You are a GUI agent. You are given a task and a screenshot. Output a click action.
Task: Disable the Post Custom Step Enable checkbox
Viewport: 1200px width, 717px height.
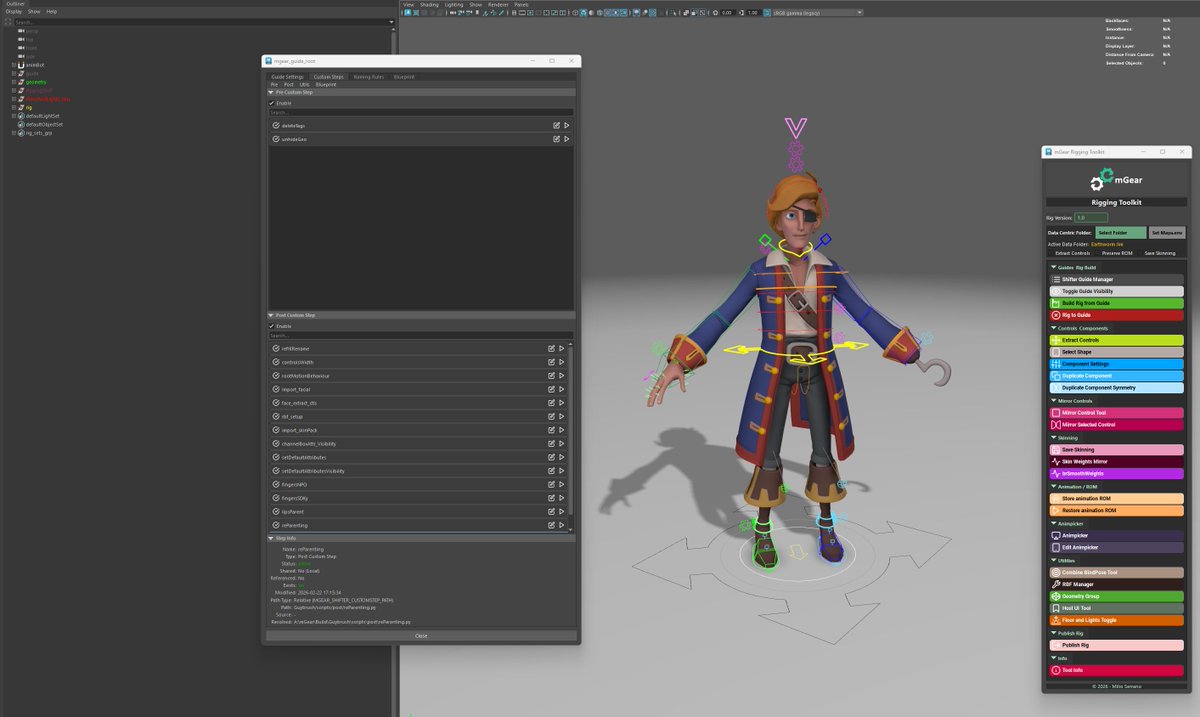[271, 326]
